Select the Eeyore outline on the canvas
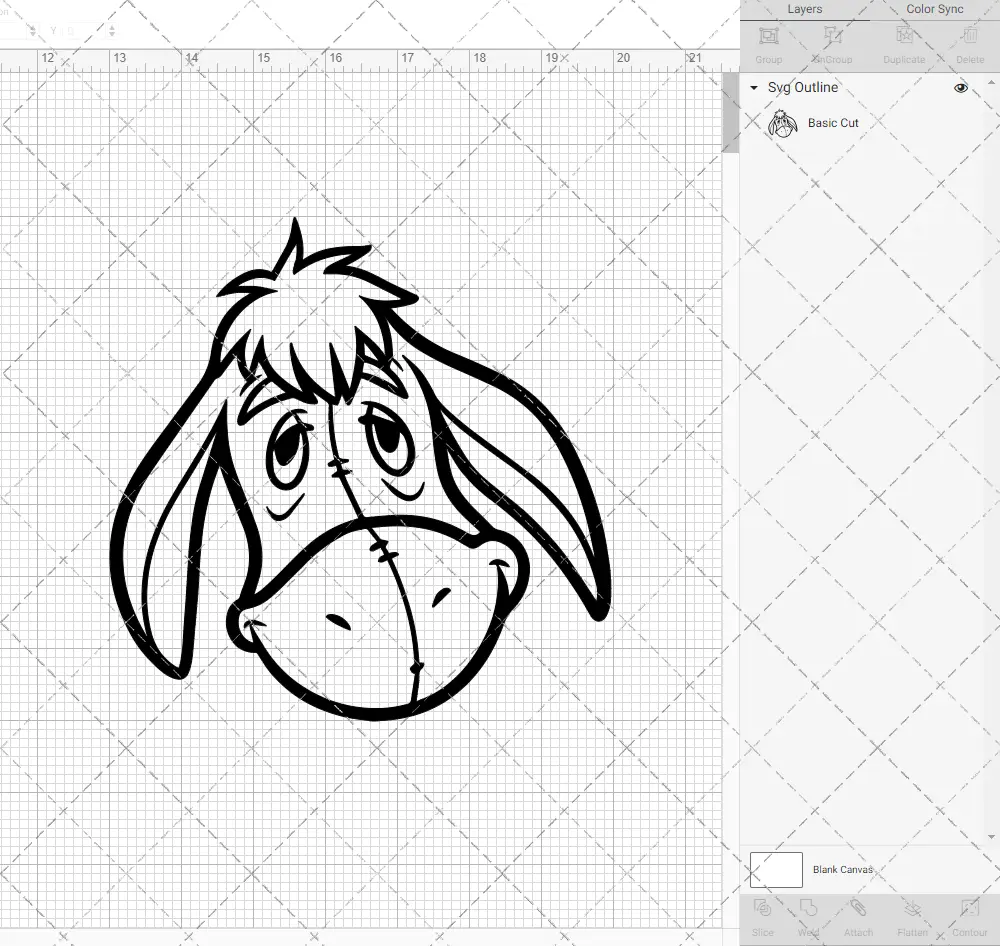 point(361,469)
